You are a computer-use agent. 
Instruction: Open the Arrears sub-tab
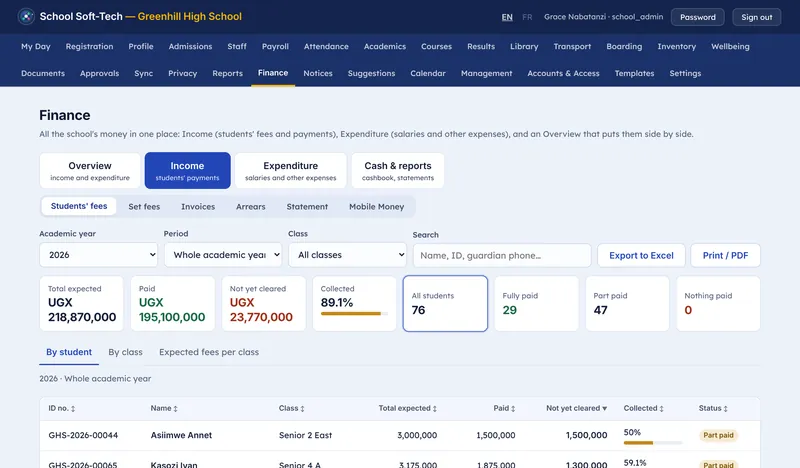pos(251,207)
